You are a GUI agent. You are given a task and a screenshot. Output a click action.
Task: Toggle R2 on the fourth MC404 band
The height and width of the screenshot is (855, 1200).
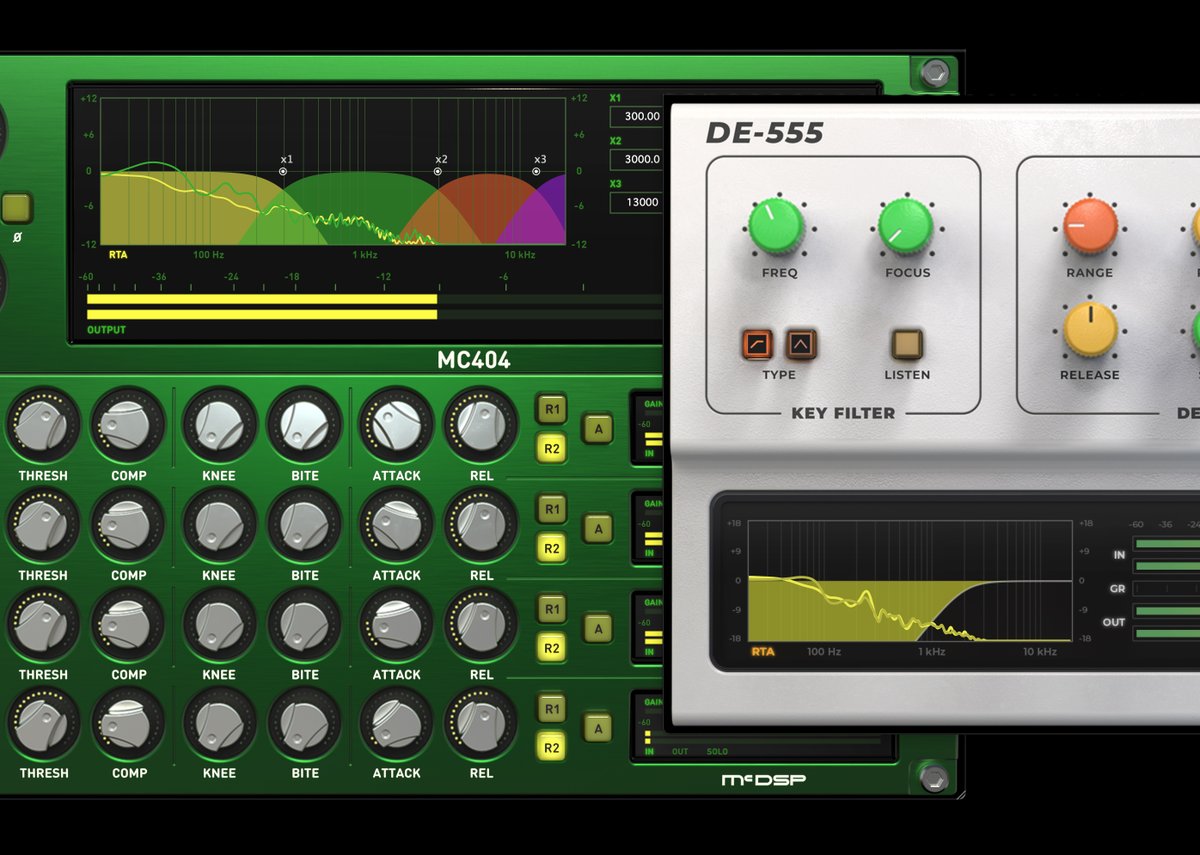click(x=551, y=746)
